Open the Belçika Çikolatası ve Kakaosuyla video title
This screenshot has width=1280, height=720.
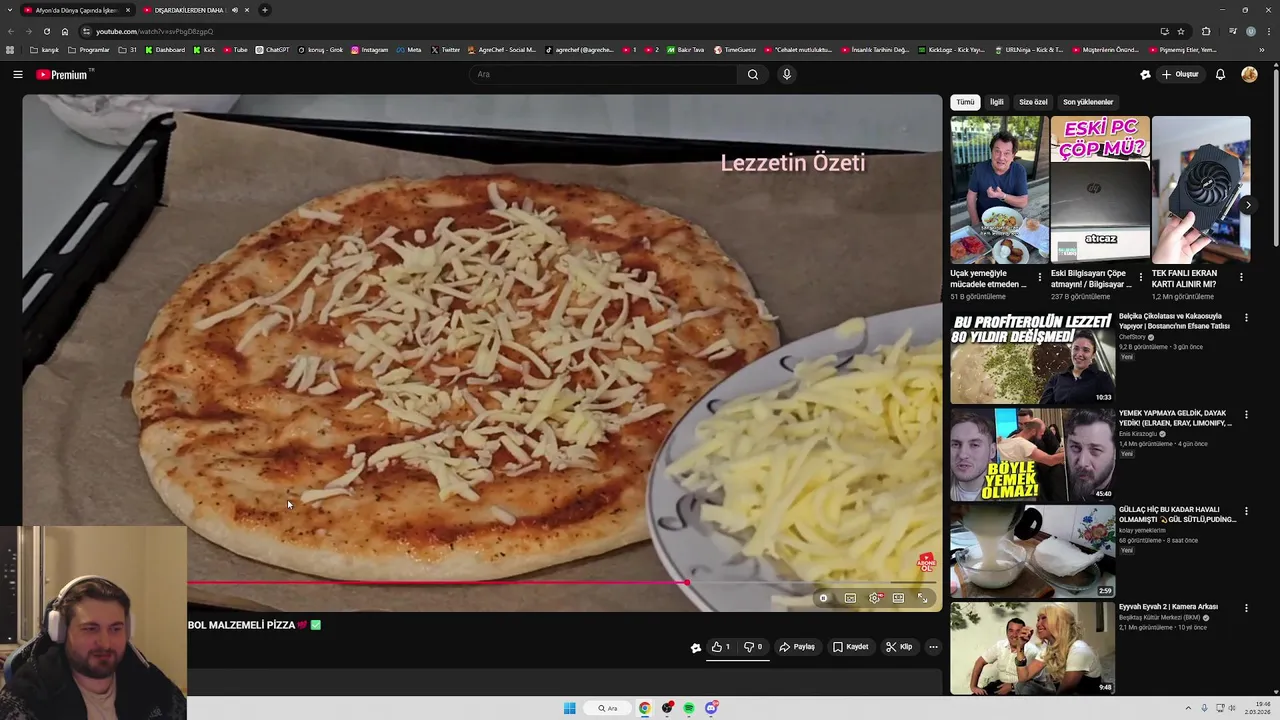pyautogui.click(x=1174, y=321)
